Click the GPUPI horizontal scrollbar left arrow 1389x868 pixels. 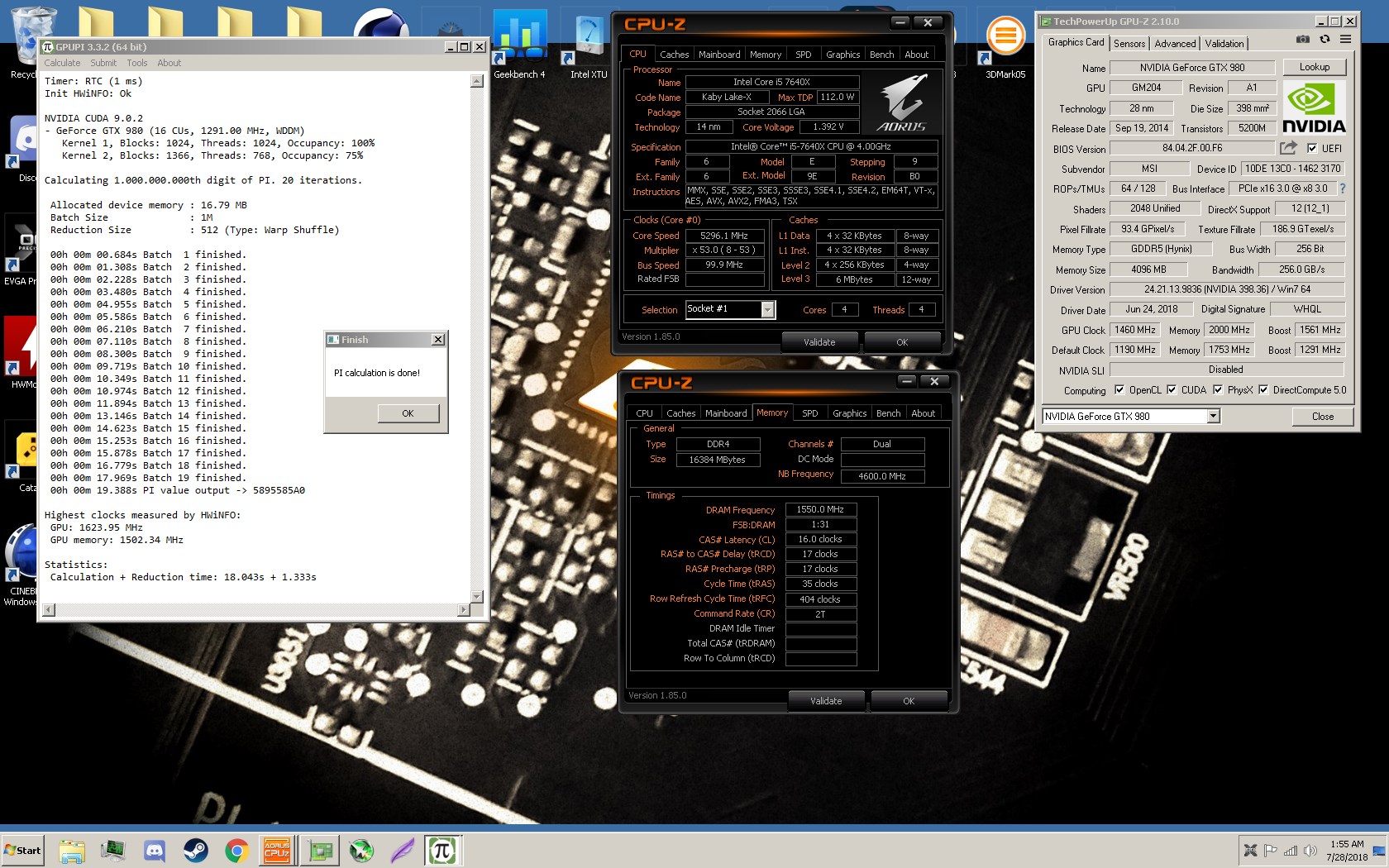pos(49,610)
